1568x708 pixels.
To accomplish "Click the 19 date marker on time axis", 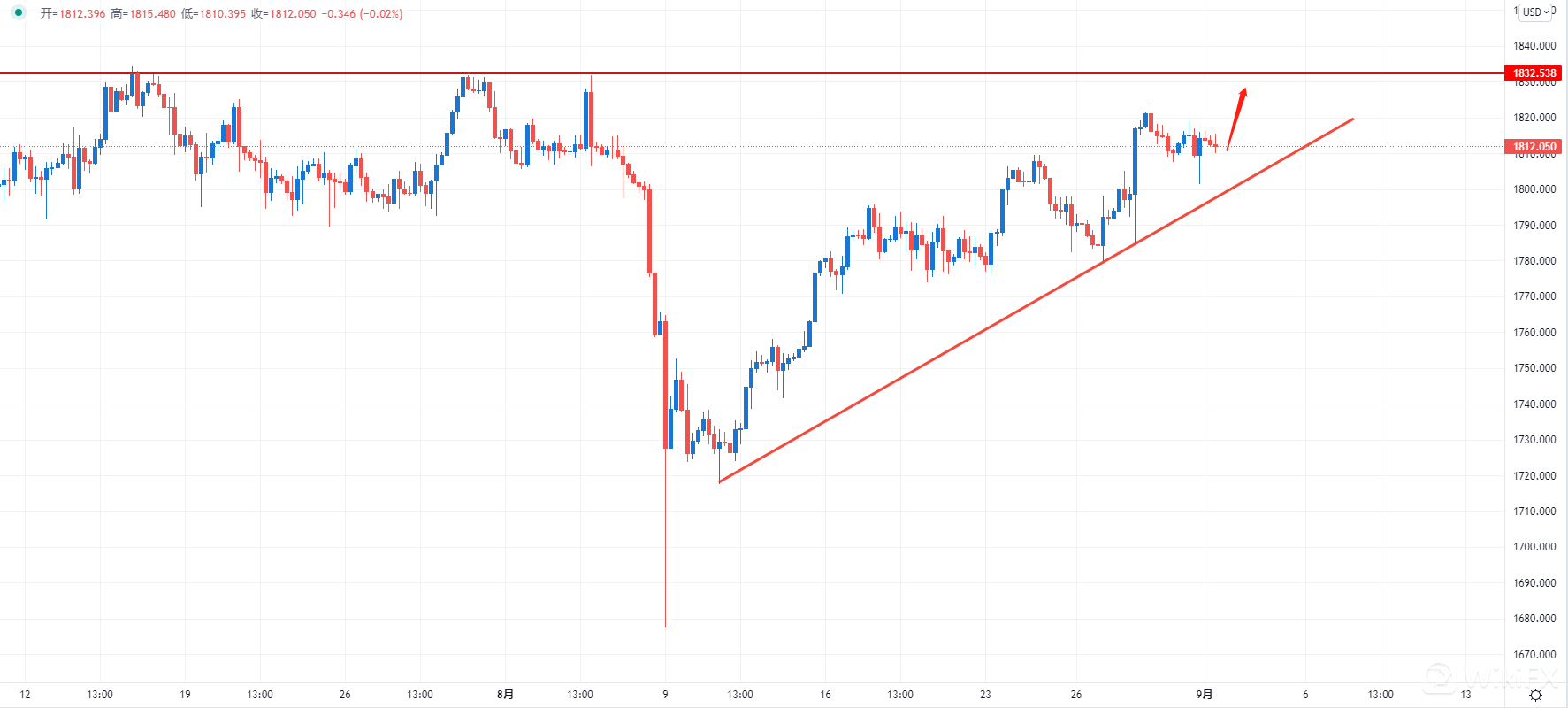I will pos(185,695).
